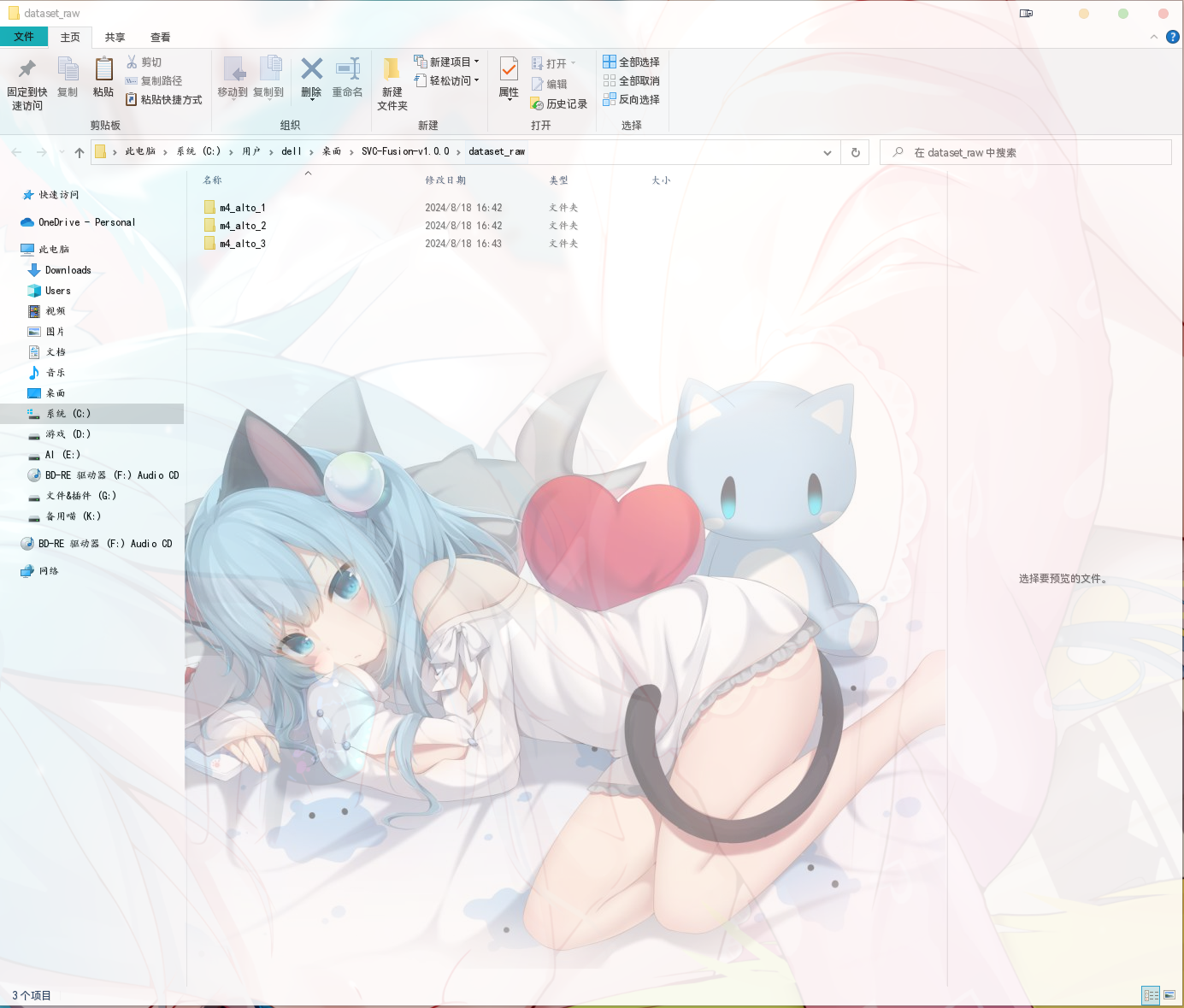
Task: Switch to Share (共享) tab
Action: click(115, 38)
